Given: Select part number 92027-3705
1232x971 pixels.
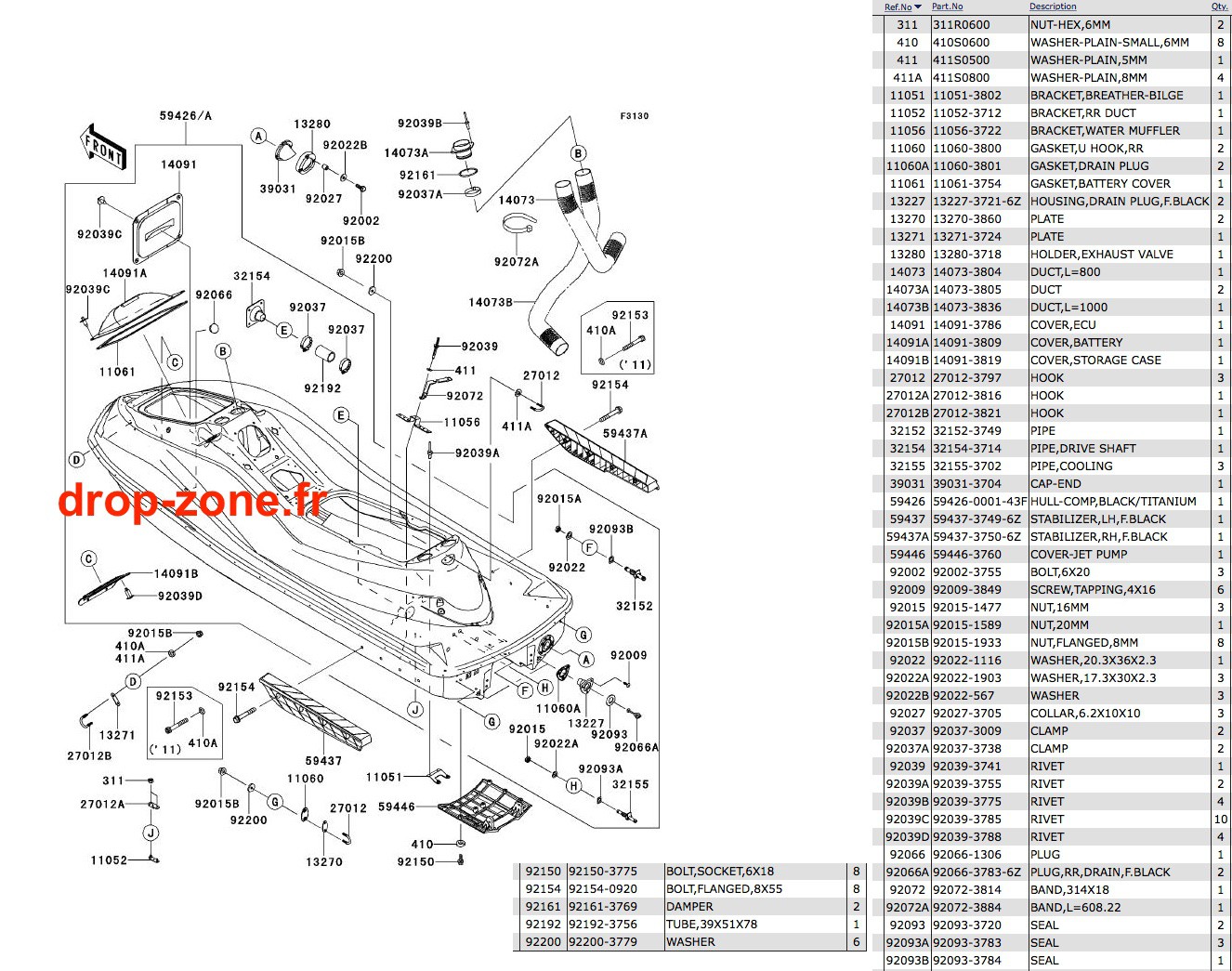Looking at the screenshot, I should click(x=967, y=714).
